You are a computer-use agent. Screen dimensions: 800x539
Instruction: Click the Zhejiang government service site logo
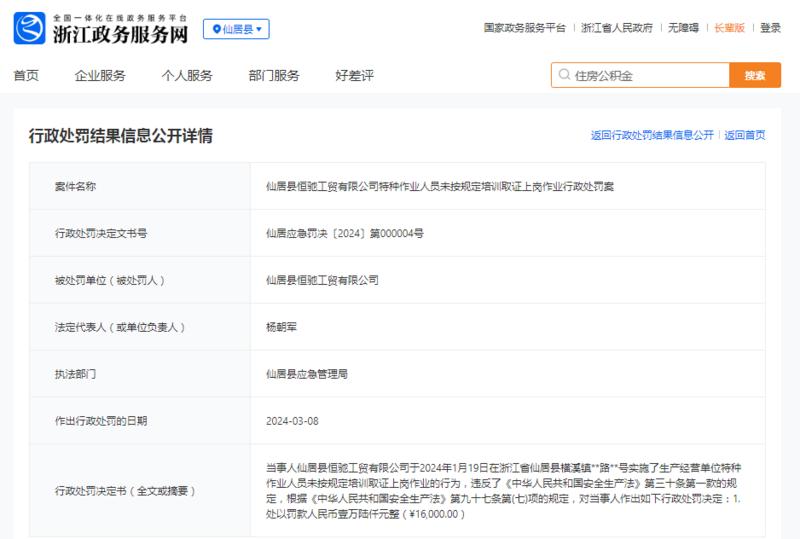pos(30,29)
